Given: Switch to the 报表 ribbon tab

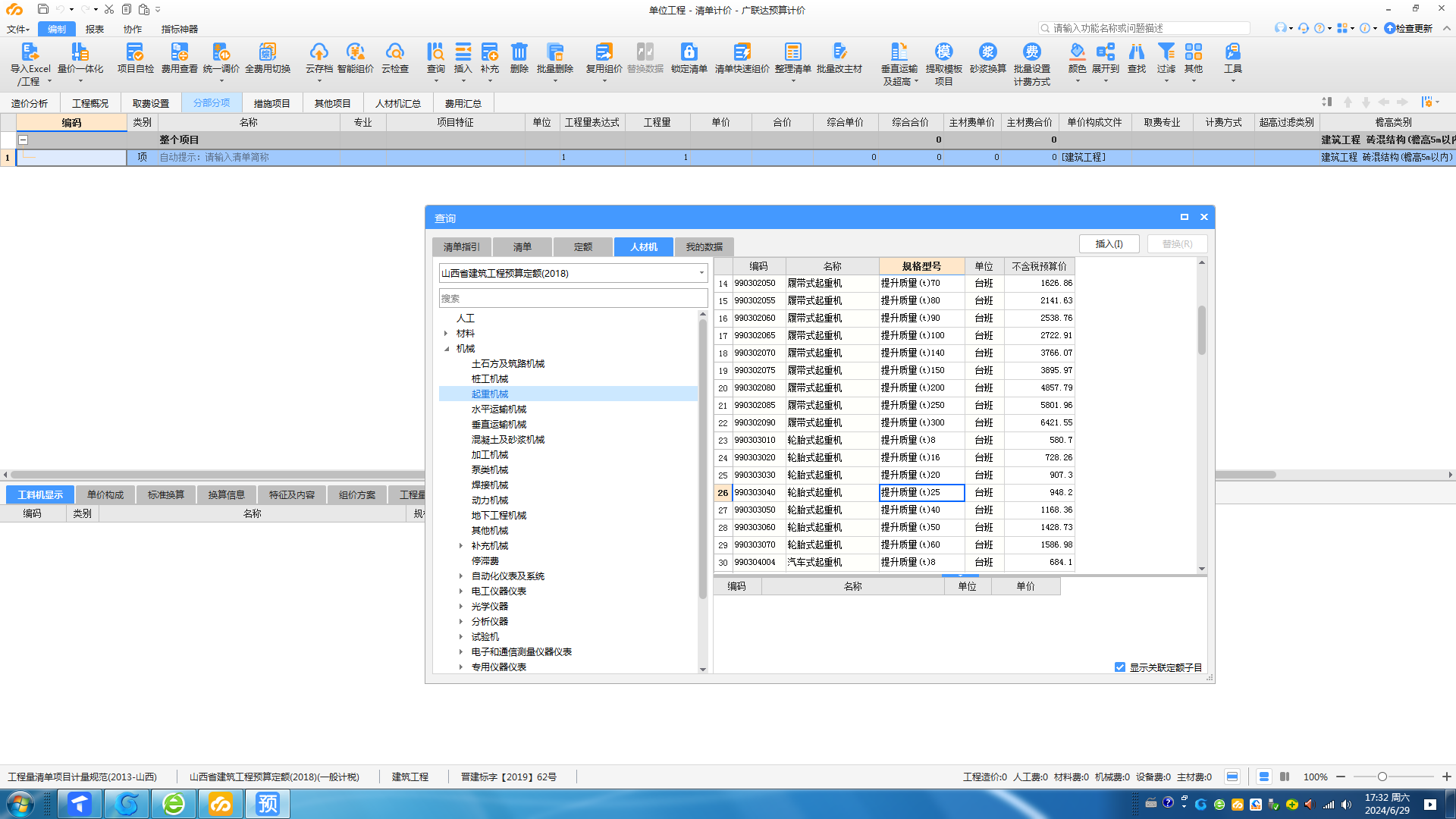Looking at the screenshot, I should click(x=95, y=29).
